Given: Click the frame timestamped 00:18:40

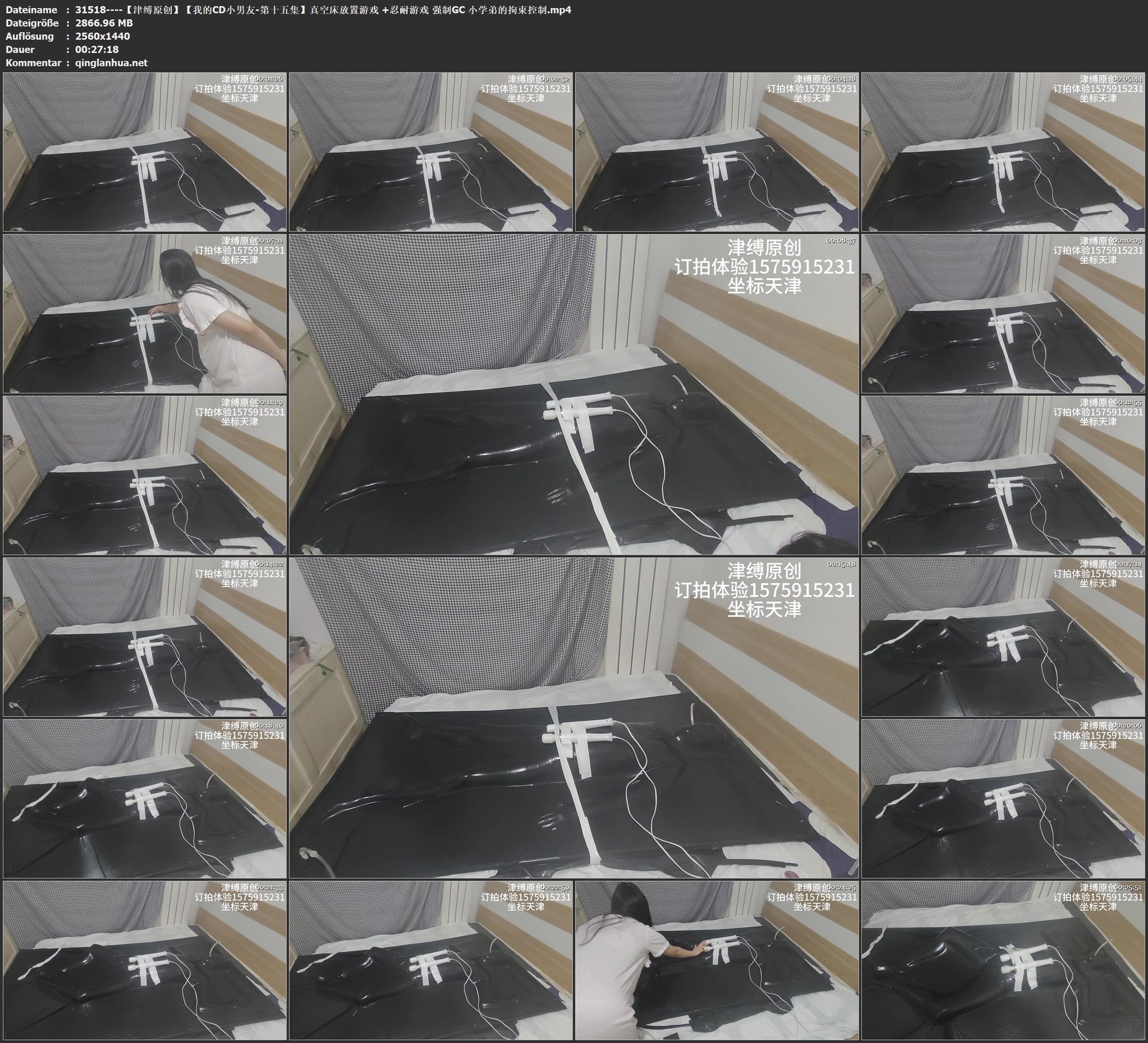Looking at the screenshot, I should pyautogui.click(x=145, y=798).
